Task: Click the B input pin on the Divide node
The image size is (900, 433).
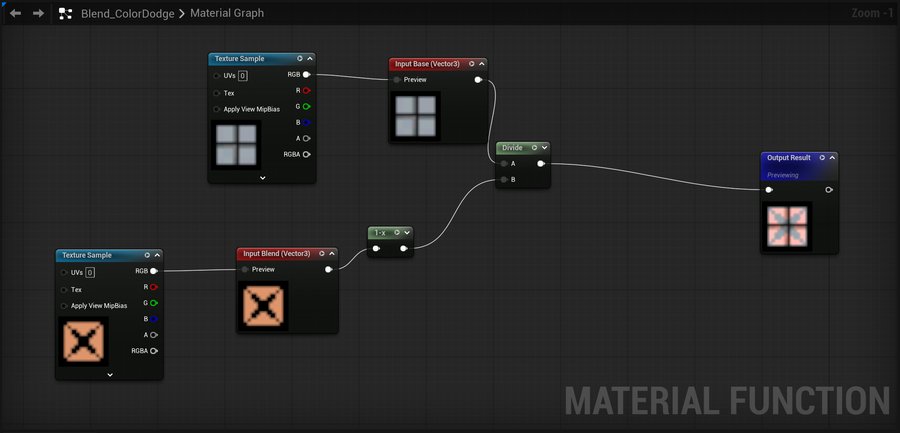Action: coord(504,180)
